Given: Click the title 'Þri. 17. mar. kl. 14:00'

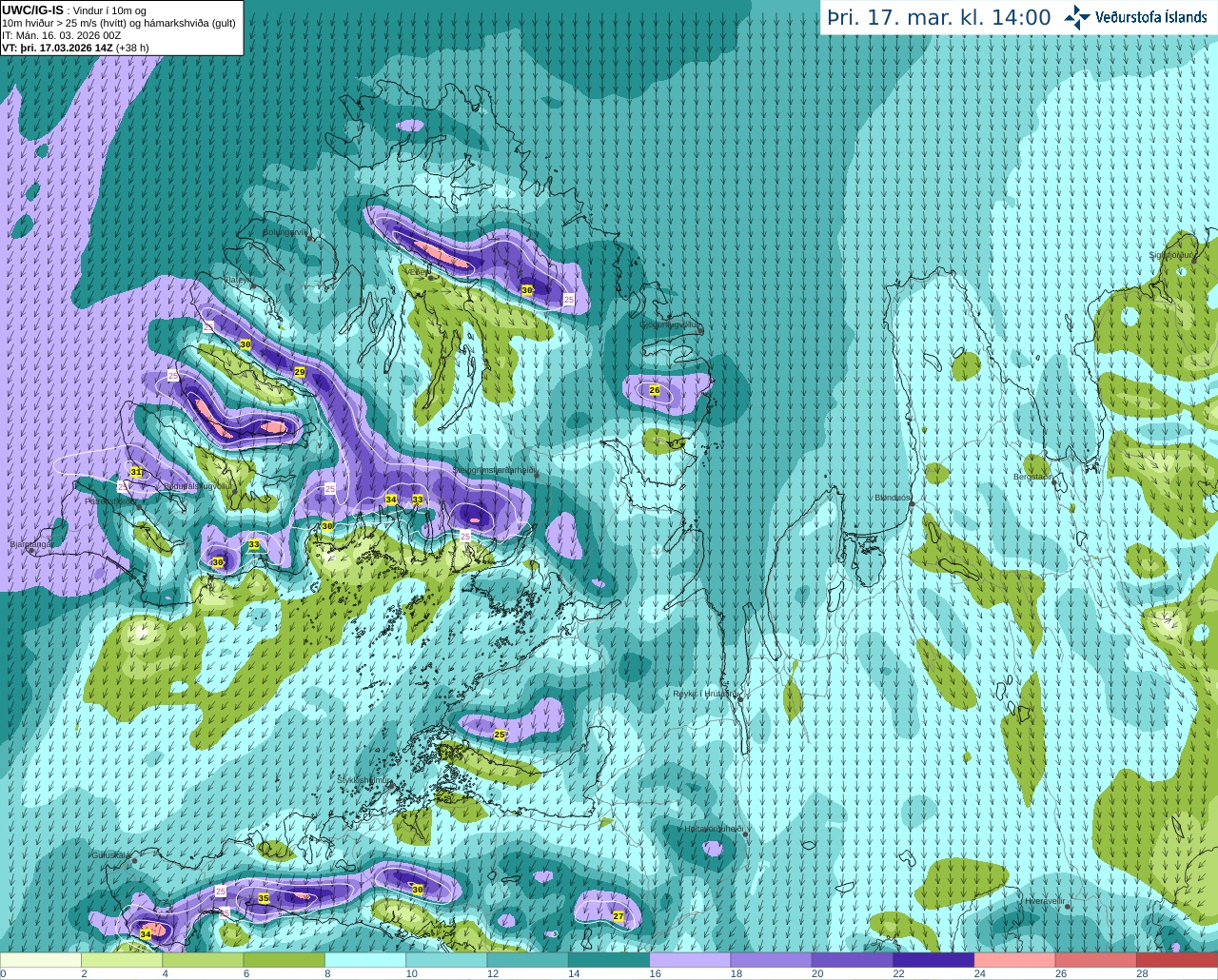Looking at the screenshot, I should coord(939,17).
